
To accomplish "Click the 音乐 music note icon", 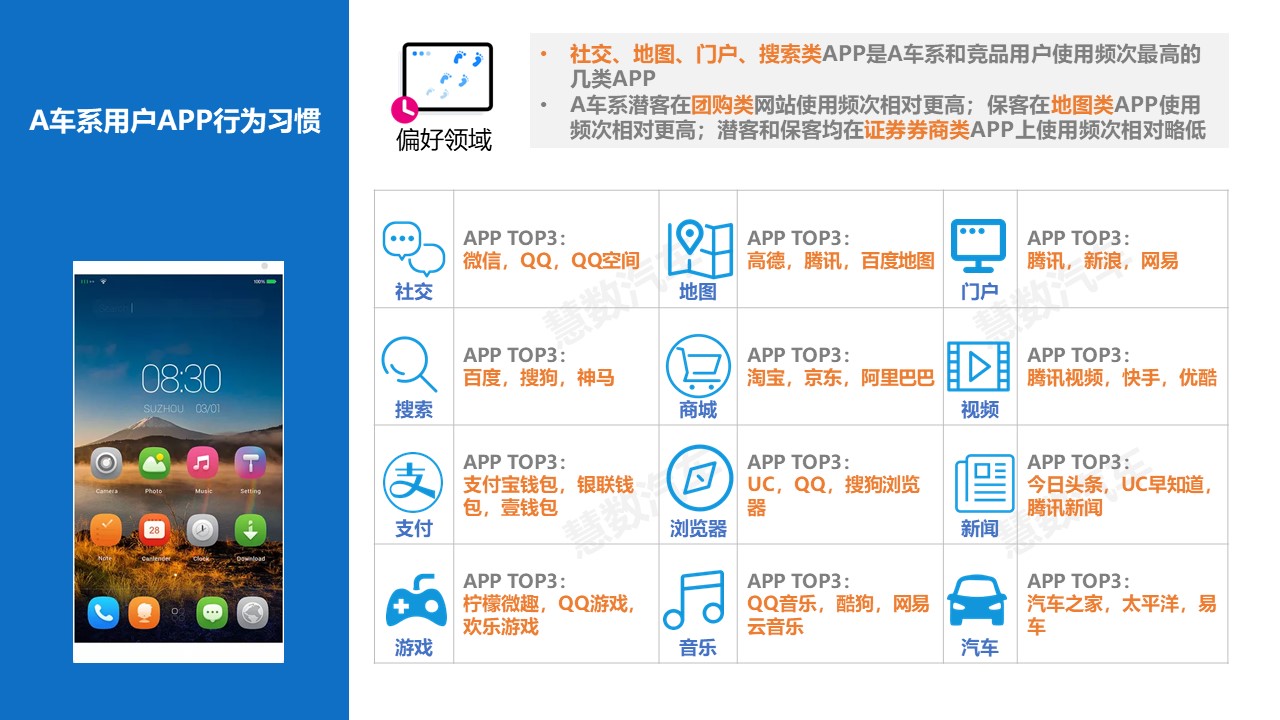I will coord(694,600).
